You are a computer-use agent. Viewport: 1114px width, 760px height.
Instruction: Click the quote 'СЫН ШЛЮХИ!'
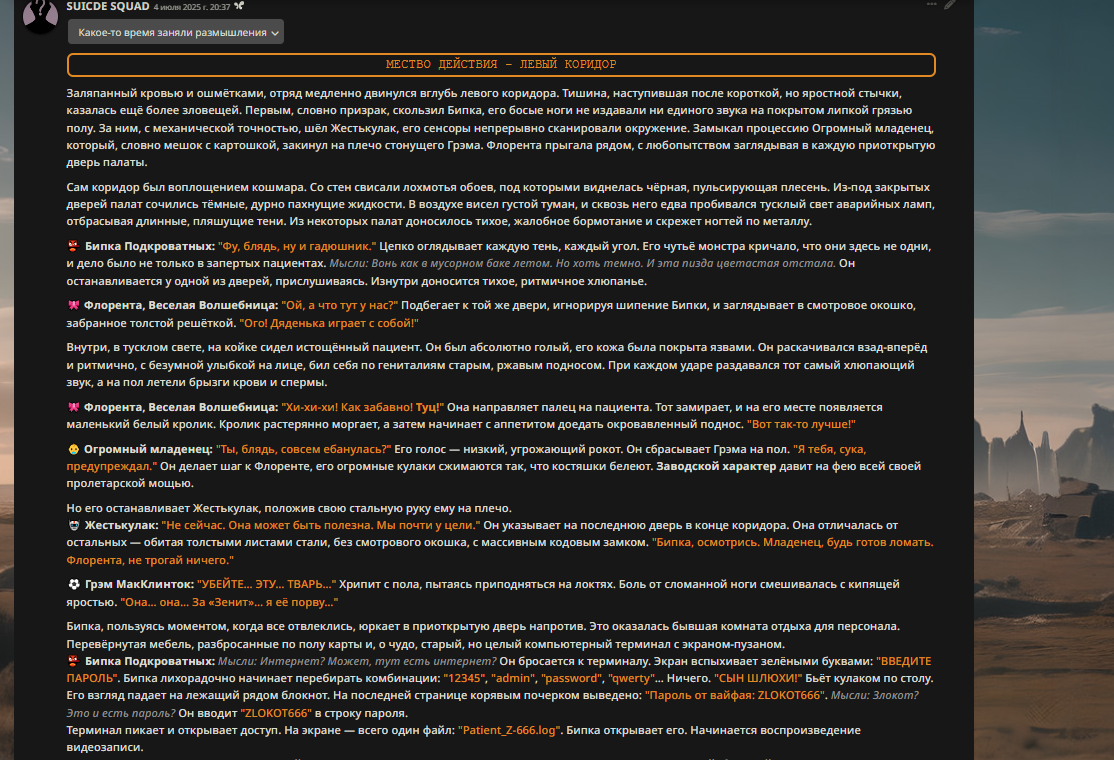(x=758, y=678)
